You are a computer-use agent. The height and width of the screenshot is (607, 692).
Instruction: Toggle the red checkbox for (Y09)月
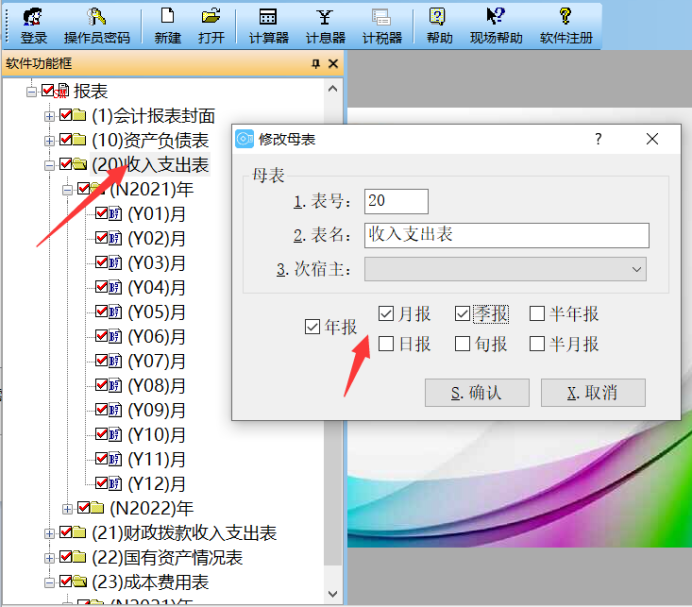(x=102, y=409)
